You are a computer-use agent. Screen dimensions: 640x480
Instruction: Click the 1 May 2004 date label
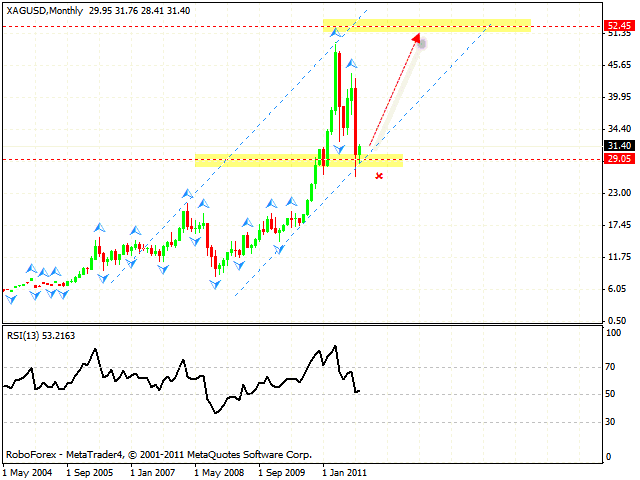pos(27,469)
